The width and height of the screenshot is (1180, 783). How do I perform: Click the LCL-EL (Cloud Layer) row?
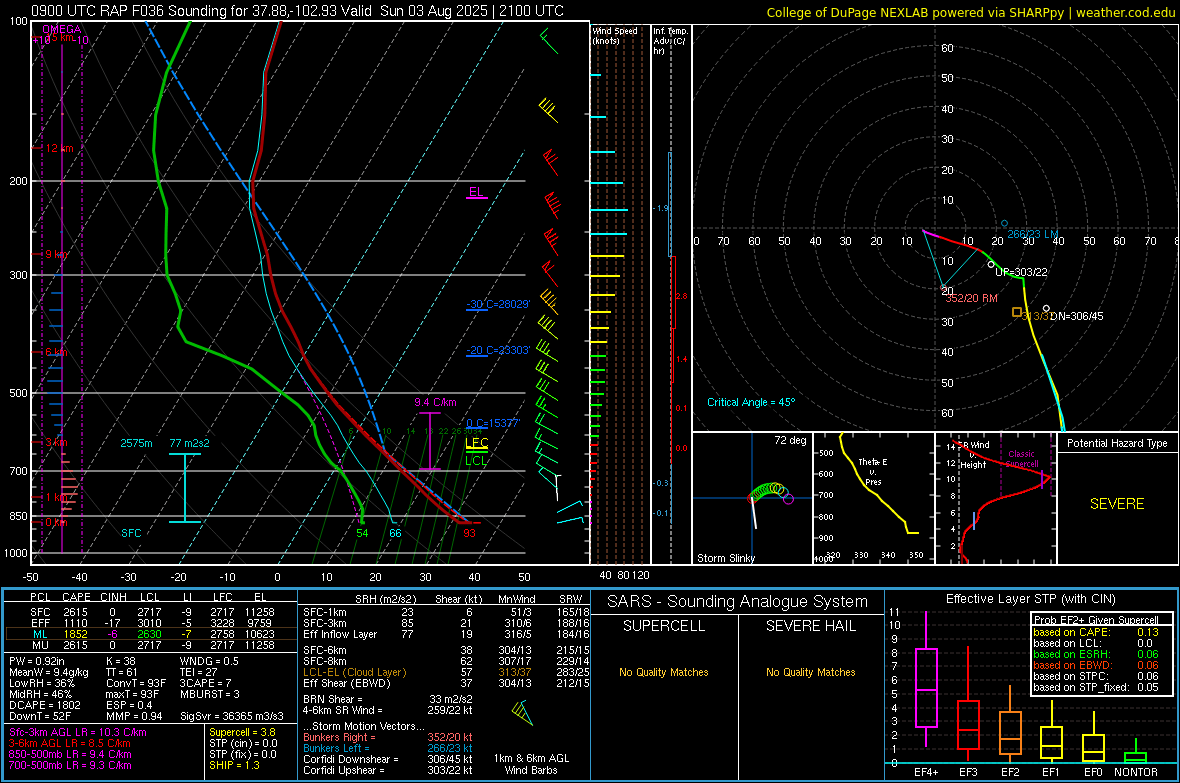[x=446, y=672]
